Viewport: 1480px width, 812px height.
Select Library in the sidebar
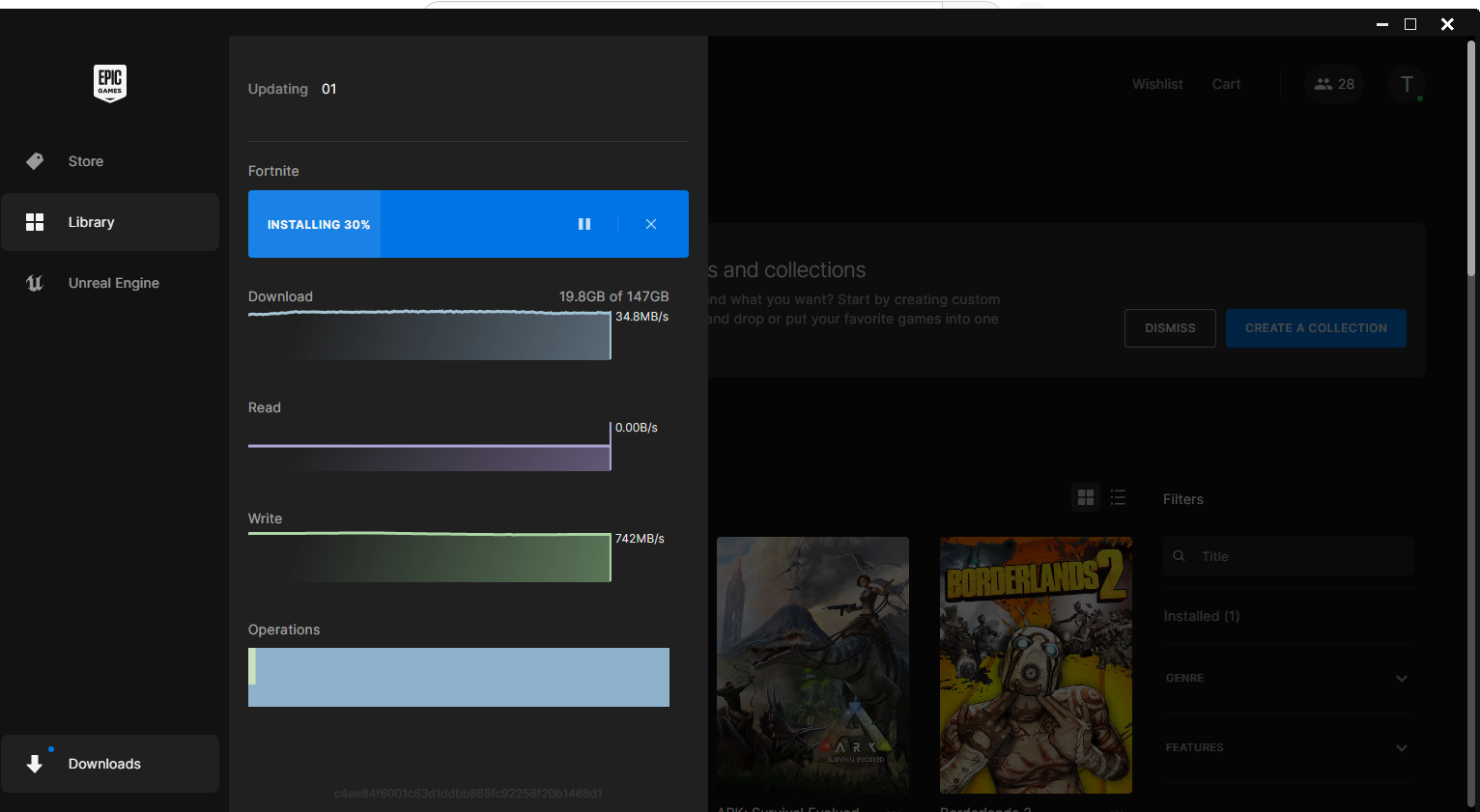[91, 222]
